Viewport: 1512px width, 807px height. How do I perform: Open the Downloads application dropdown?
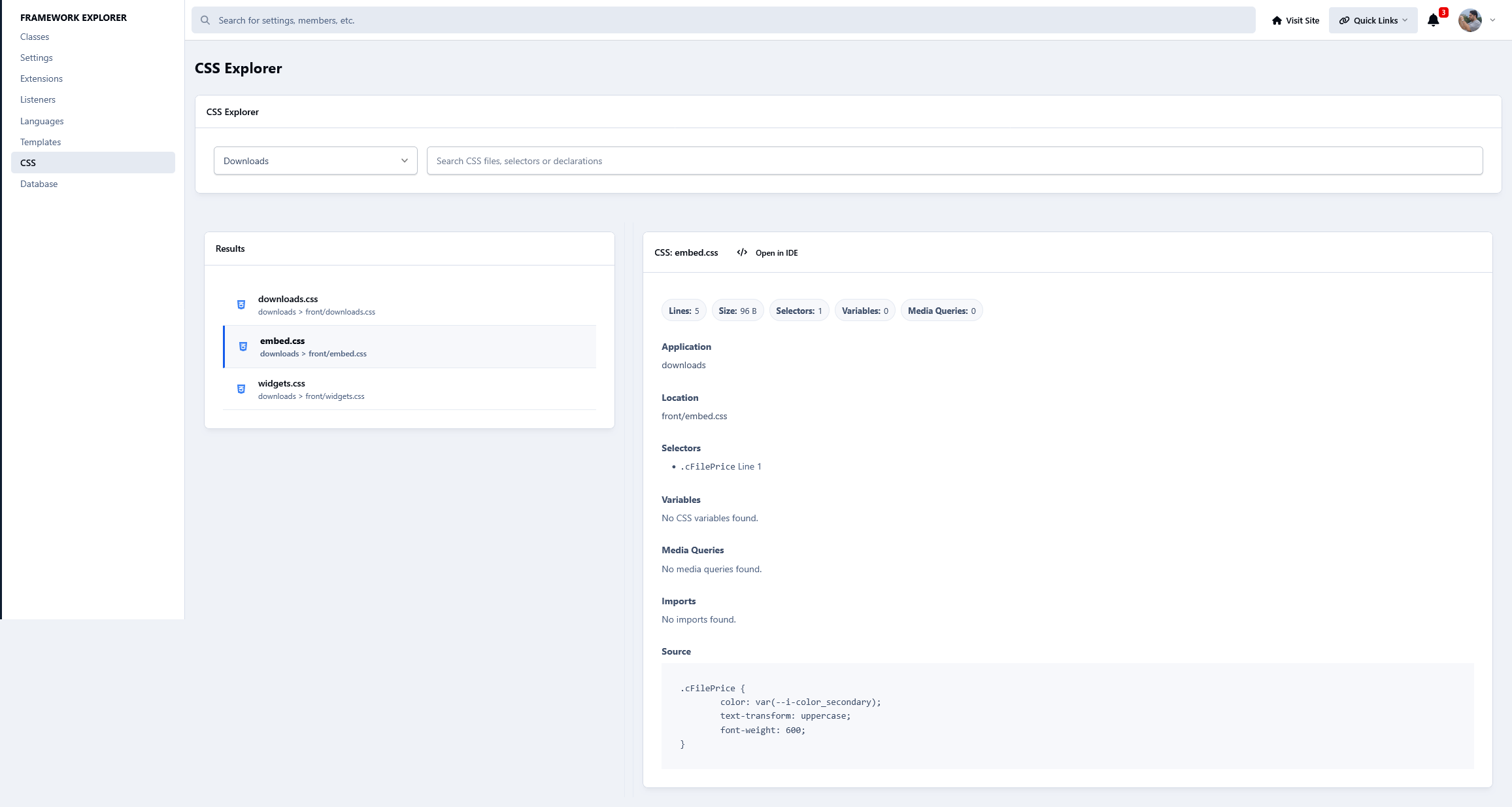click(316, 161)
